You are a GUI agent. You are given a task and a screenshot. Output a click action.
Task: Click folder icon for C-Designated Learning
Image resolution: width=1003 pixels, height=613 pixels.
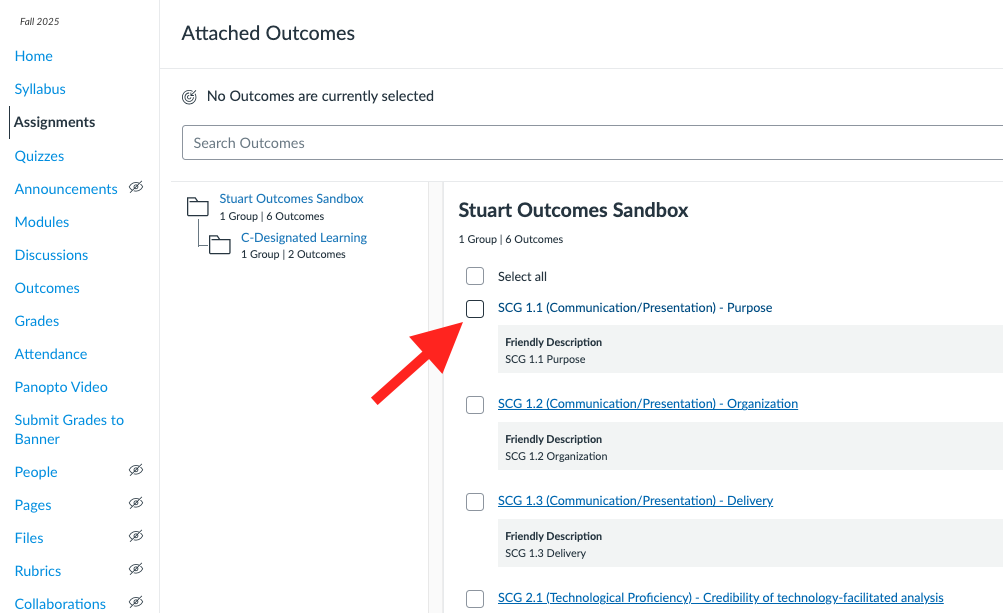click(220, 243)
